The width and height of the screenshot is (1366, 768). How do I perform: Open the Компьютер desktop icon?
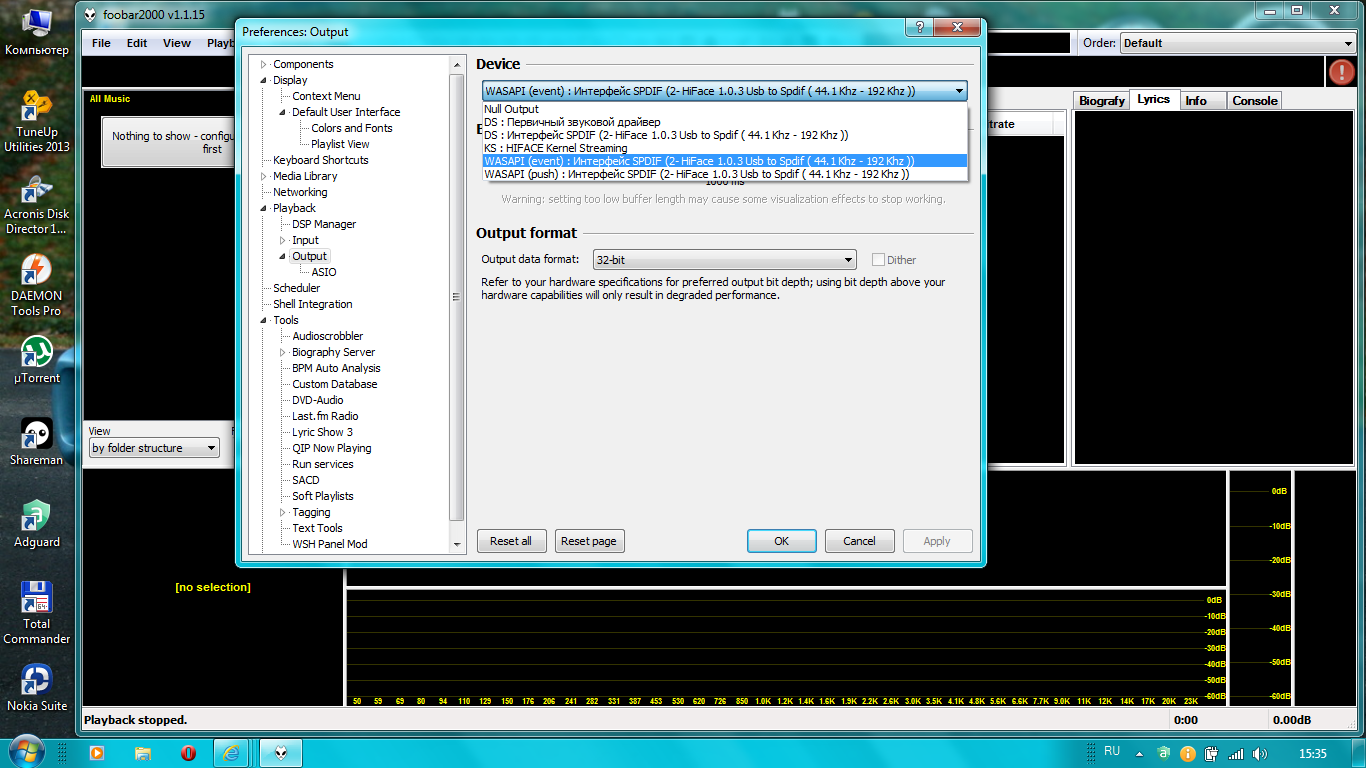[x=37, y=31]
